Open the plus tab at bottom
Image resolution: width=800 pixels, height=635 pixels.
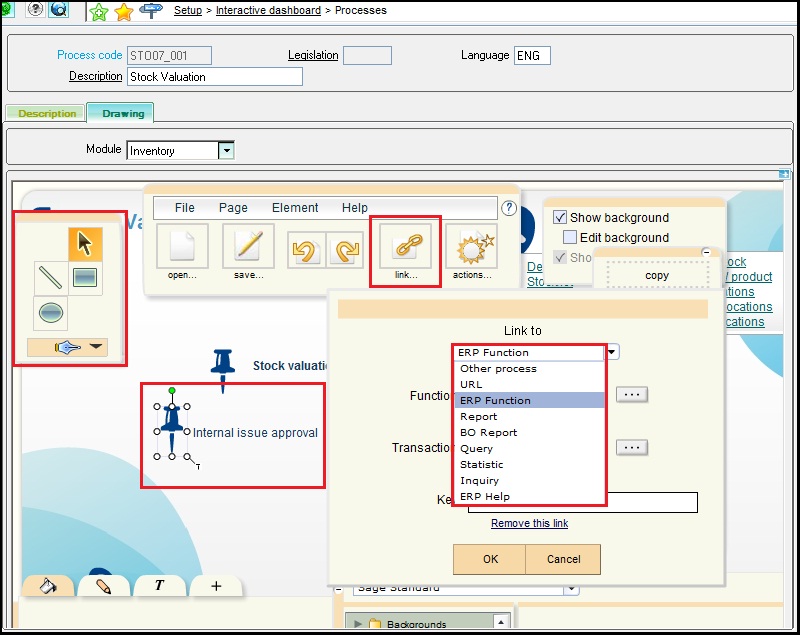click(216, 586)
